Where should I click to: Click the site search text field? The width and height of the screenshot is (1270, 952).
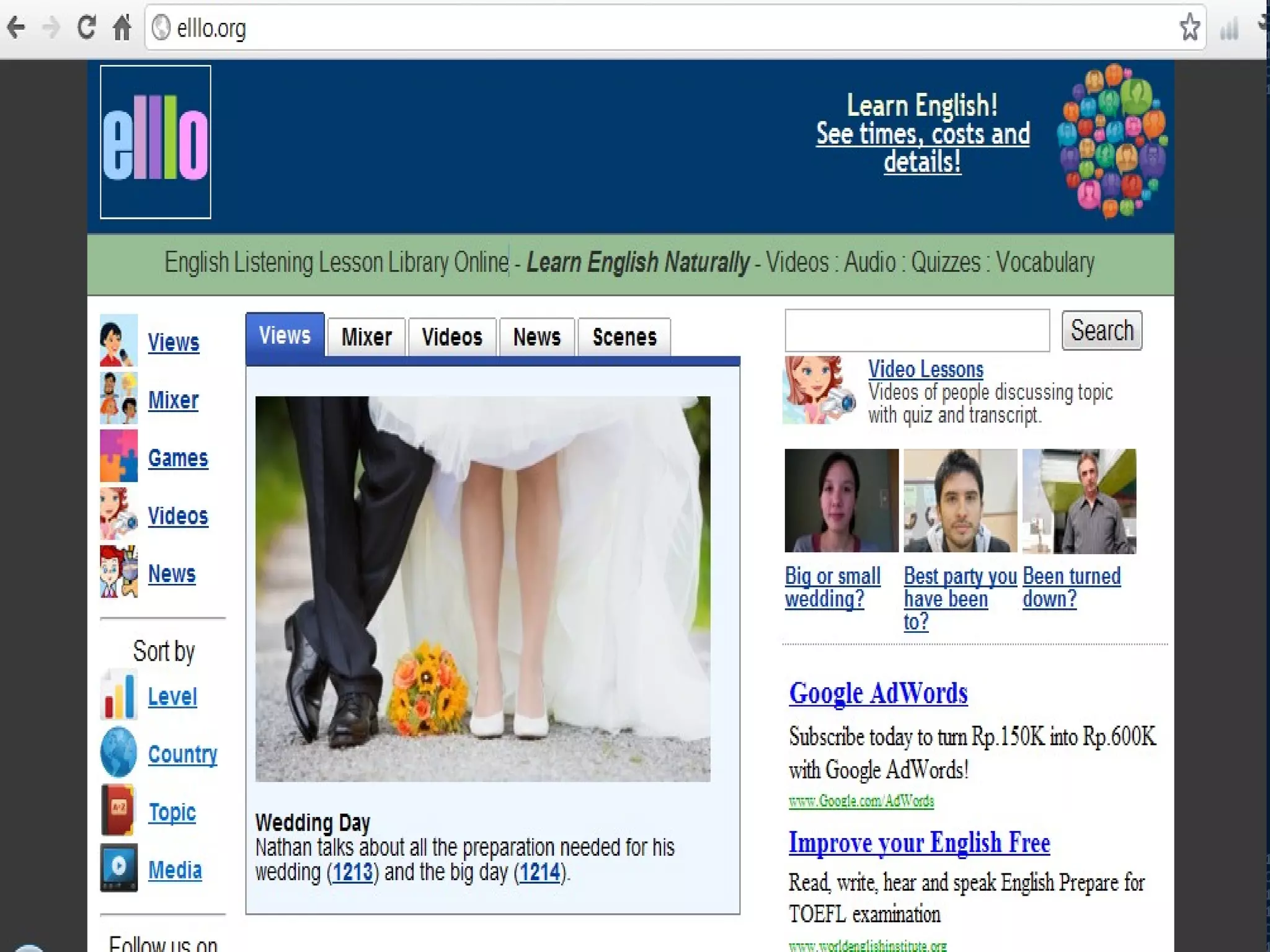pyautogui.click(x=917, y=330)
